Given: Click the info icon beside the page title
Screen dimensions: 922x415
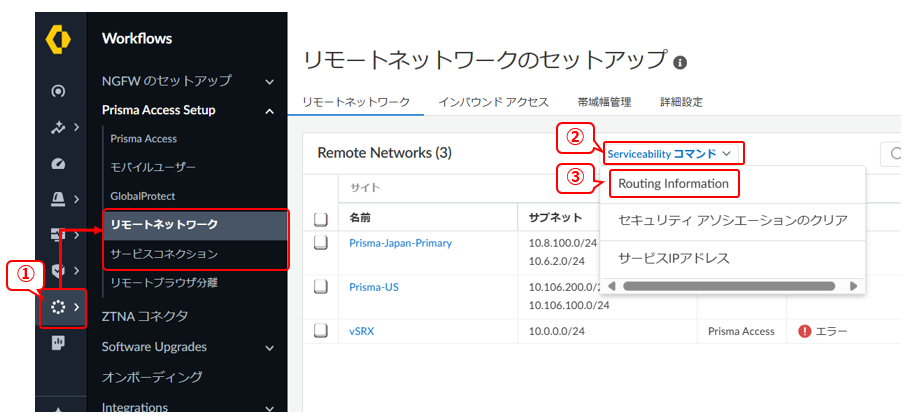Looking at the screenshot, I should [681, 62].
